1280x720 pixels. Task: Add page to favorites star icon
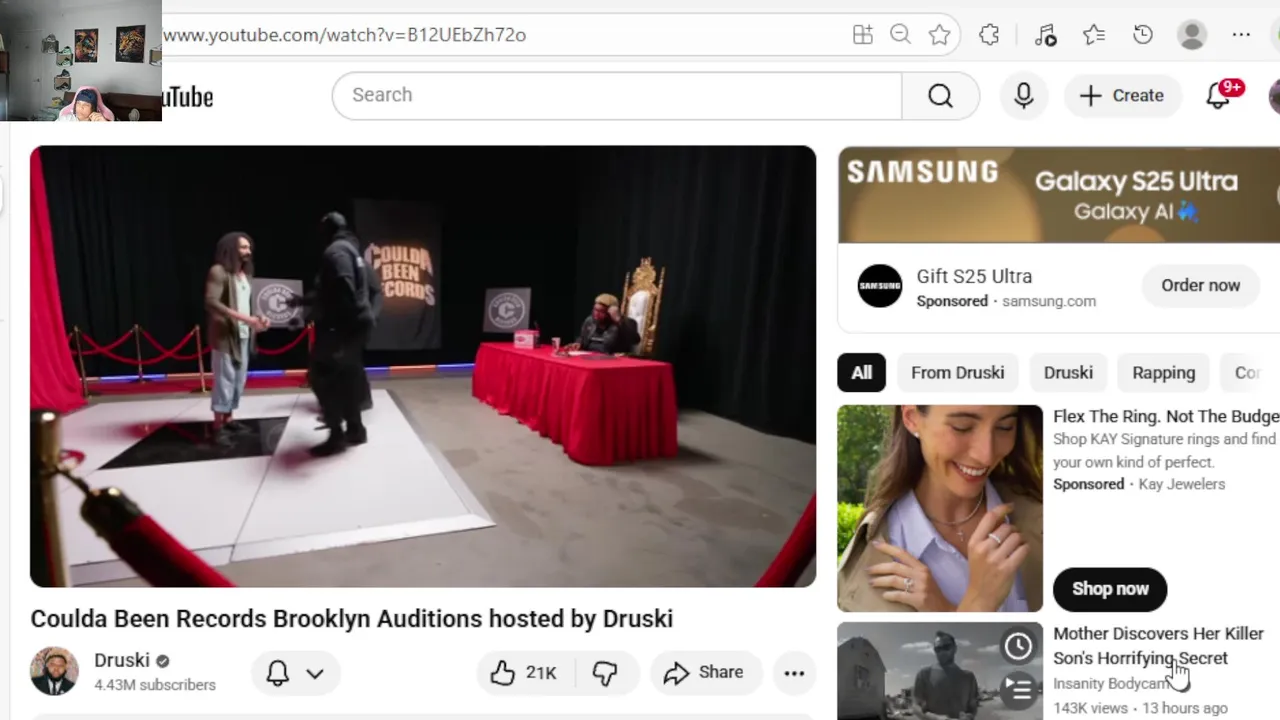coord(939,35)
